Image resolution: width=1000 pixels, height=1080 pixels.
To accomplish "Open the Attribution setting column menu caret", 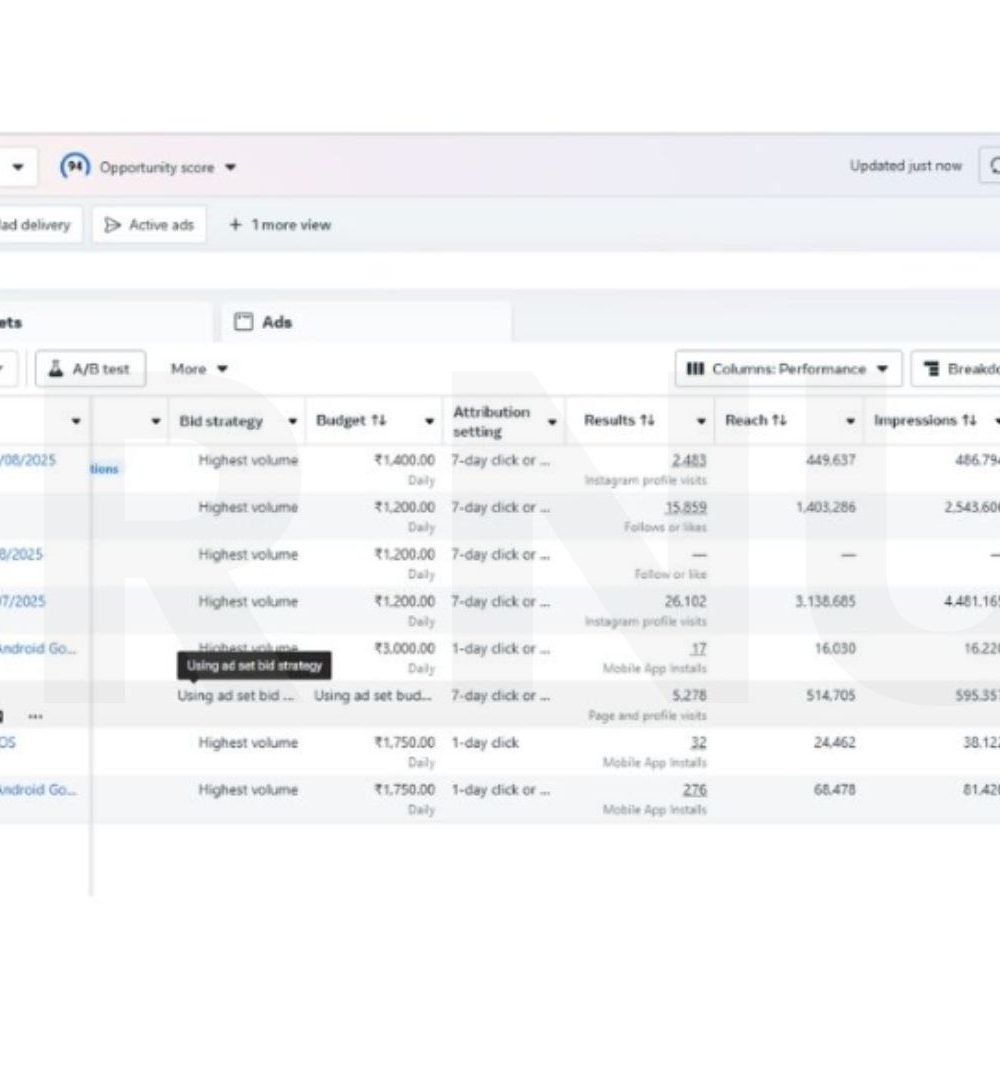I will pyautogui.click(x=552, y=422).
